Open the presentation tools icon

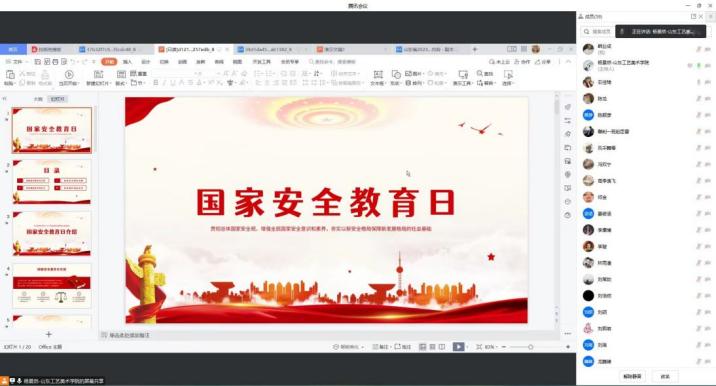[463, 74]
